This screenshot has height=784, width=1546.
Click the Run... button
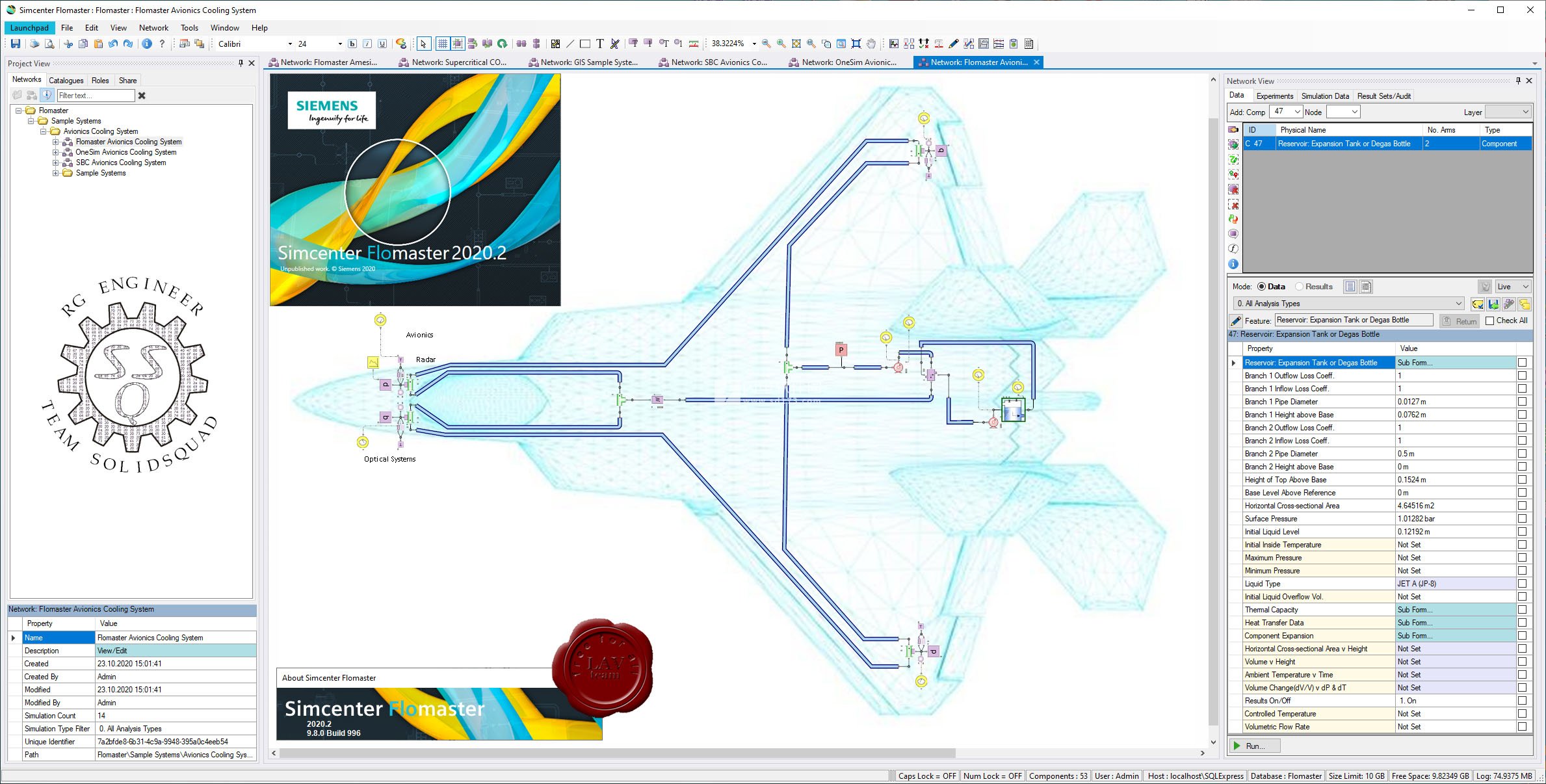pos(1254,746)
